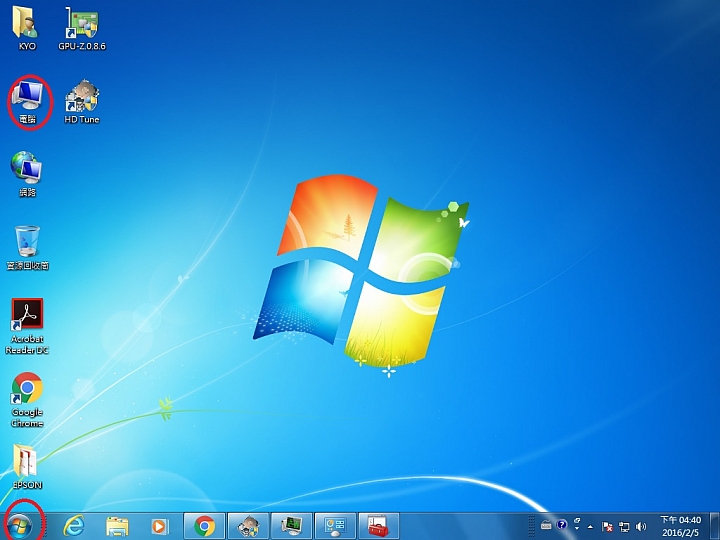Select the 資源回收筒 Recycle Bin icon
The width and height of the screenshot is (720, 540).
coord(28,248)
